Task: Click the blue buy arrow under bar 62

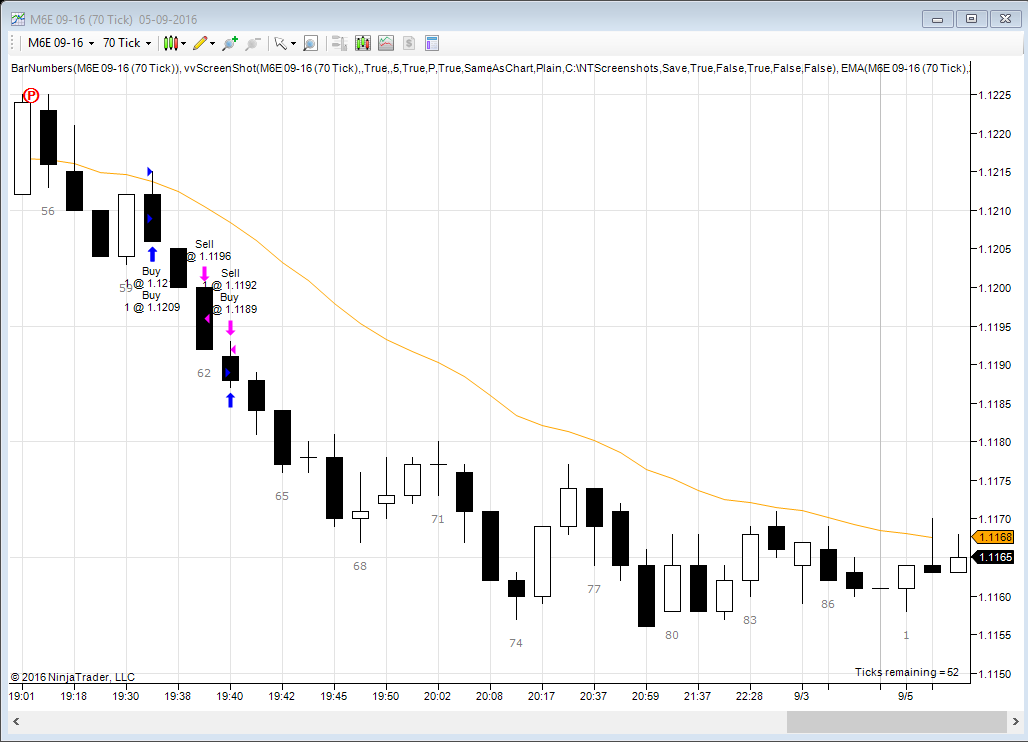Action: [230, 400]
